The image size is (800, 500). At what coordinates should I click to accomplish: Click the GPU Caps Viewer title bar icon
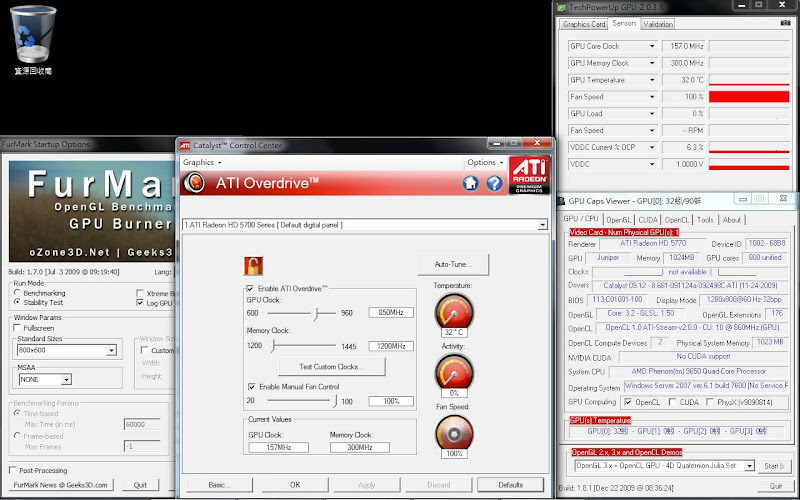(562, 201)
